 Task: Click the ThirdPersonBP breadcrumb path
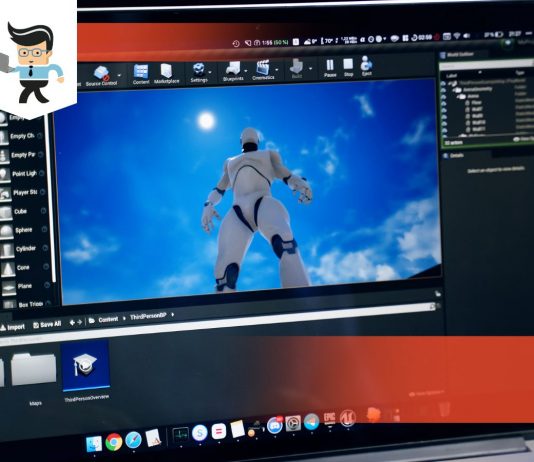(148, 316)
